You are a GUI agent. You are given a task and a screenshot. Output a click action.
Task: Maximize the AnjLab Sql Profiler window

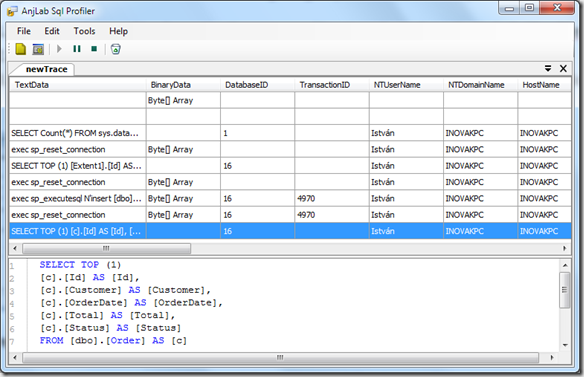529,8
